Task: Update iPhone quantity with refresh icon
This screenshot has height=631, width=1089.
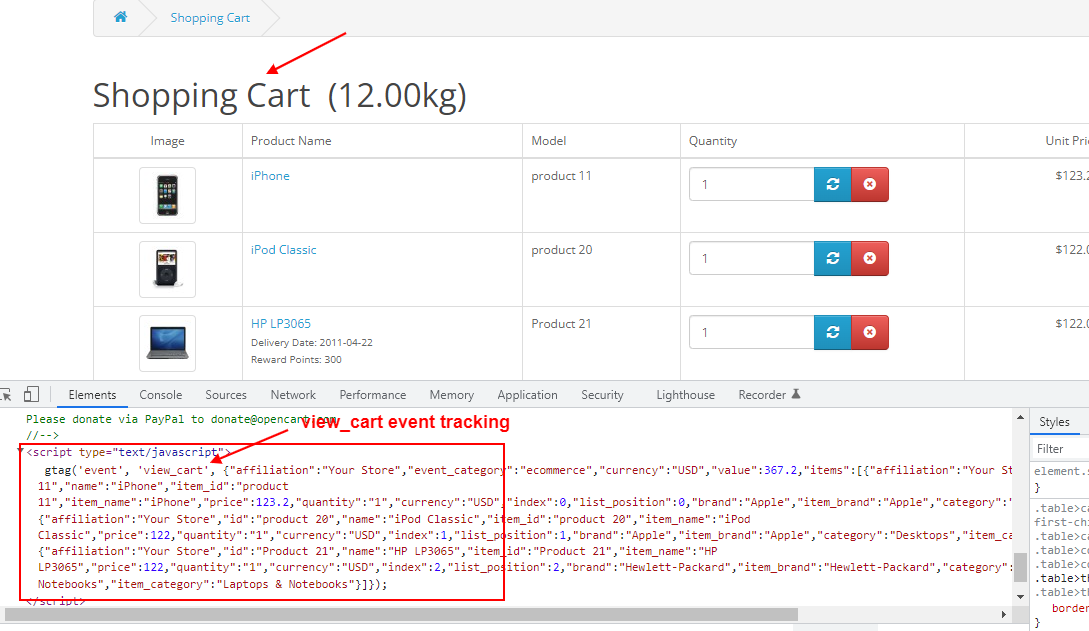Action: point(833,185)
